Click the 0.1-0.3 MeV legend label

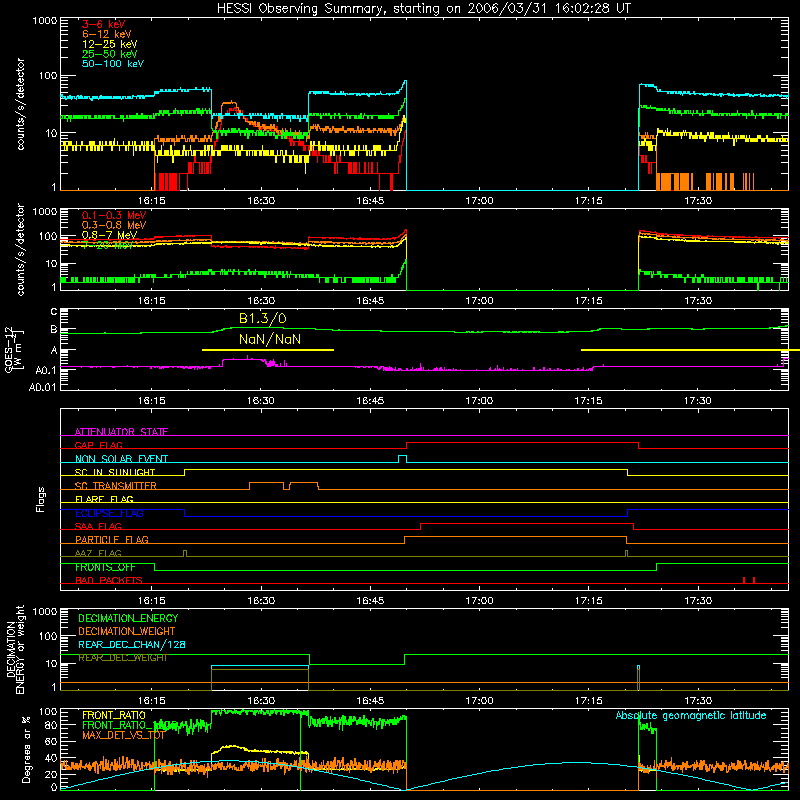114,215
